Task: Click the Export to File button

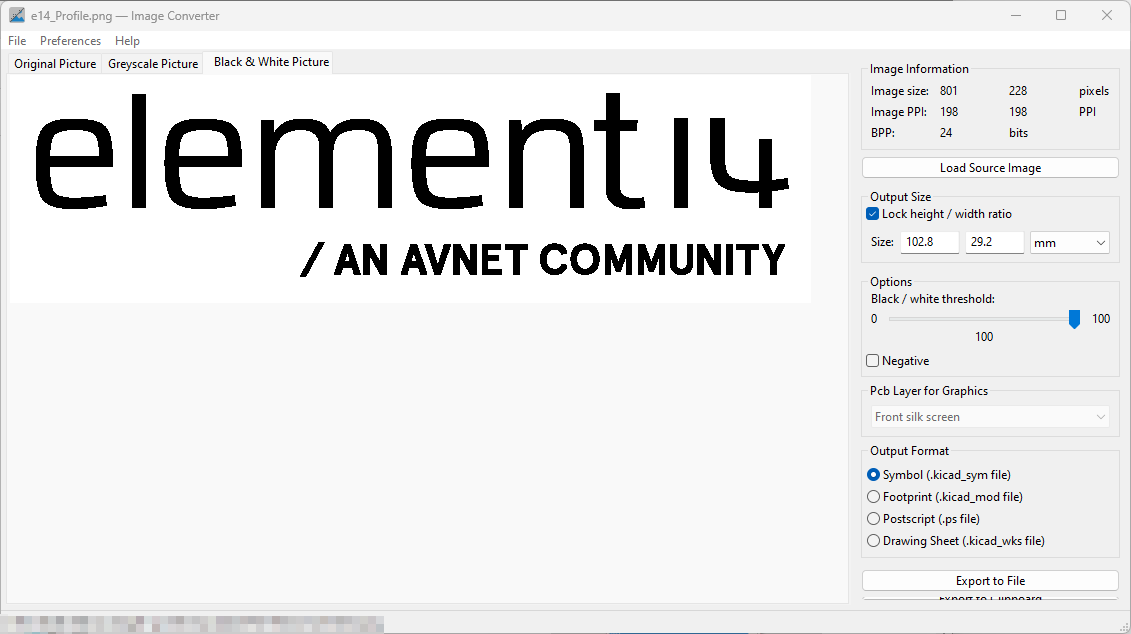Action: (x=990, y=581)
